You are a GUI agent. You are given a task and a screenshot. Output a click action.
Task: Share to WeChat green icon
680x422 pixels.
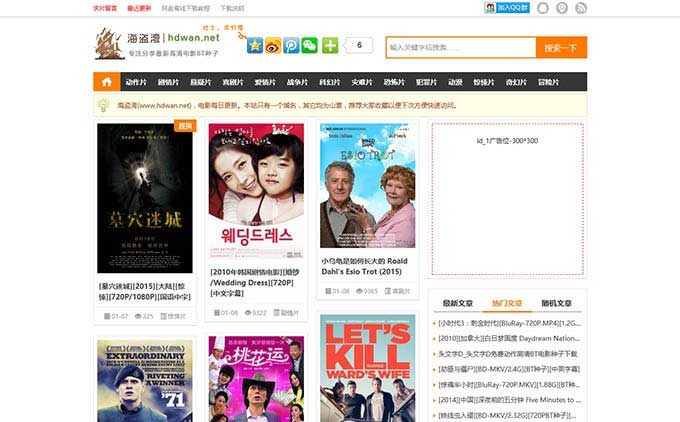tap(309, 46)
